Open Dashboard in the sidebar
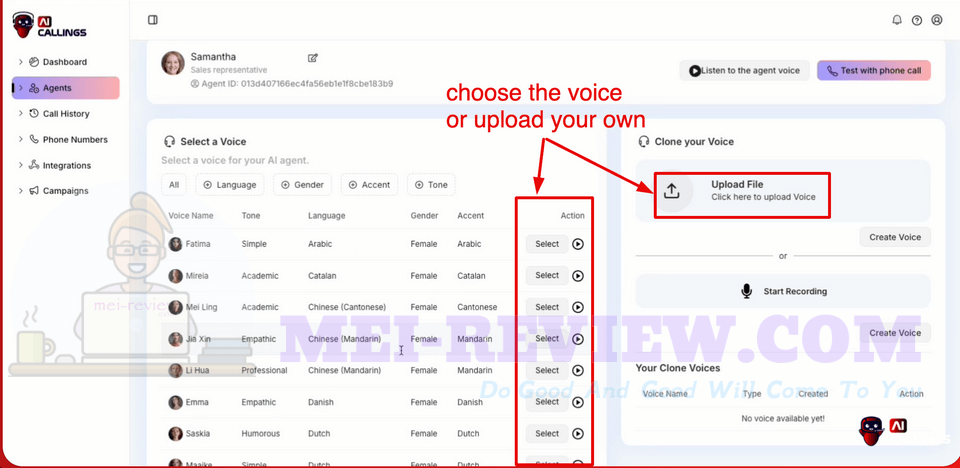The height and width of the screenshot is (468, 960). (x=65, y=62)
